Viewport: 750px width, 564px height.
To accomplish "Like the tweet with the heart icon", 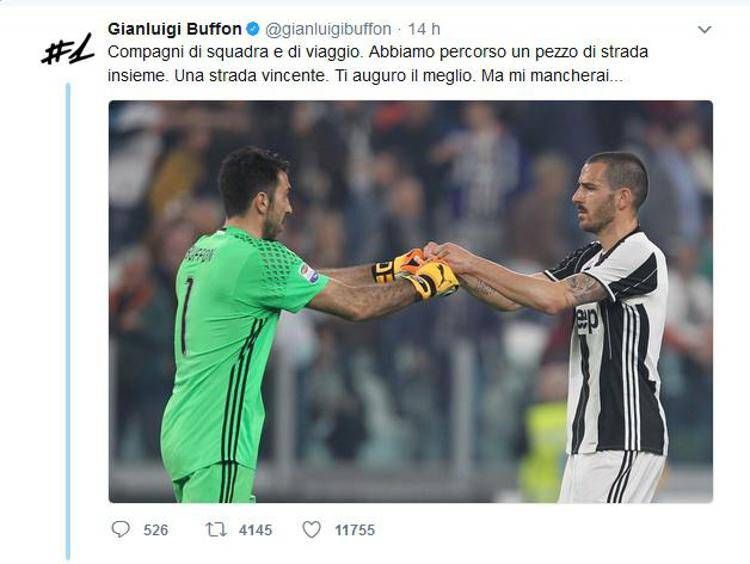I will point(311,530).
